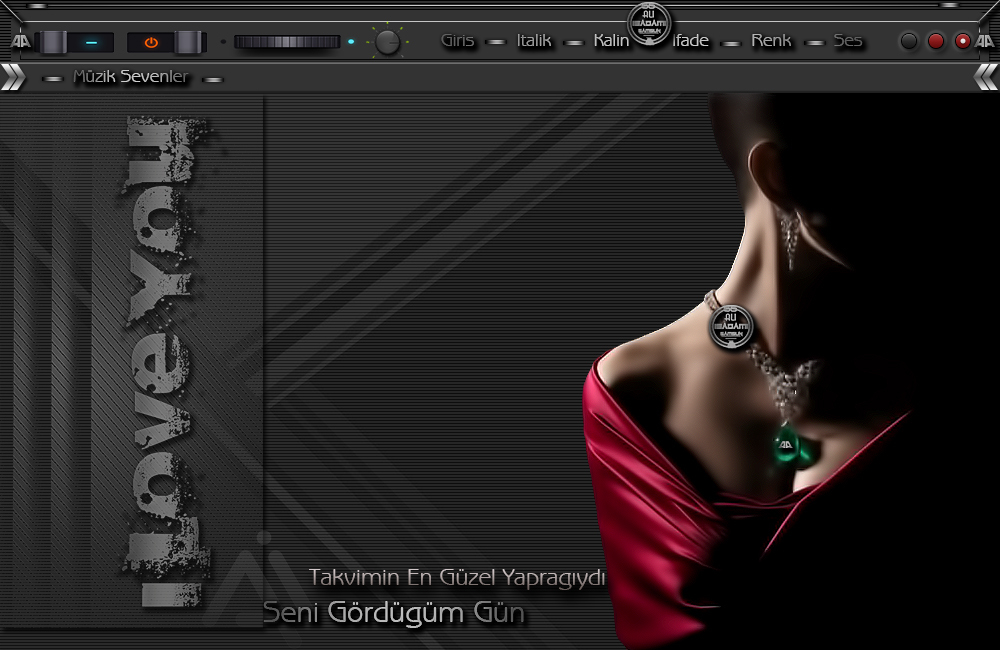This screenshot has width=1000, height=650.
Task: Click the Giris label in the toolbar
Action: [x=458, y=41]
